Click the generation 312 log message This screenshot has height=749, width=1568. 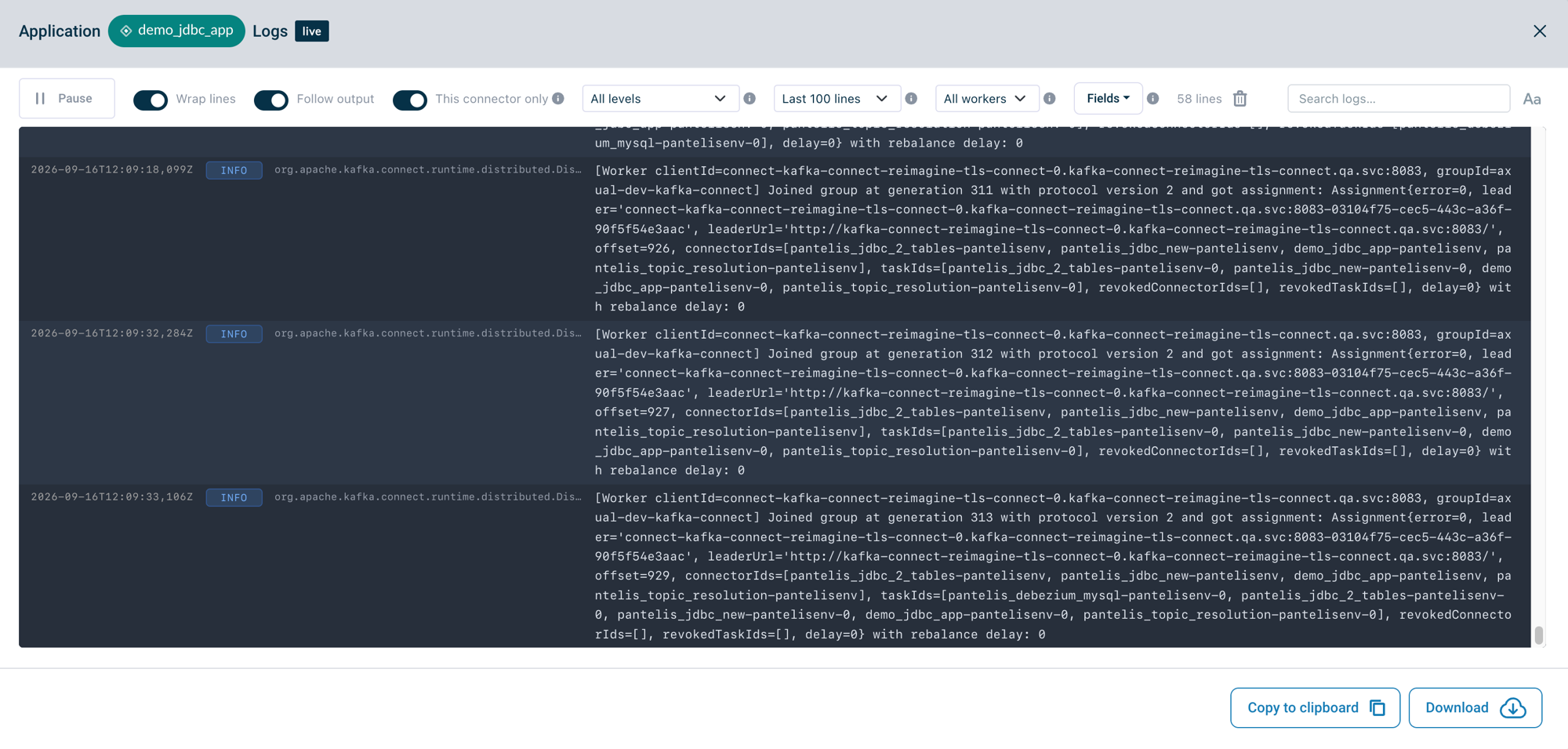1053,402
